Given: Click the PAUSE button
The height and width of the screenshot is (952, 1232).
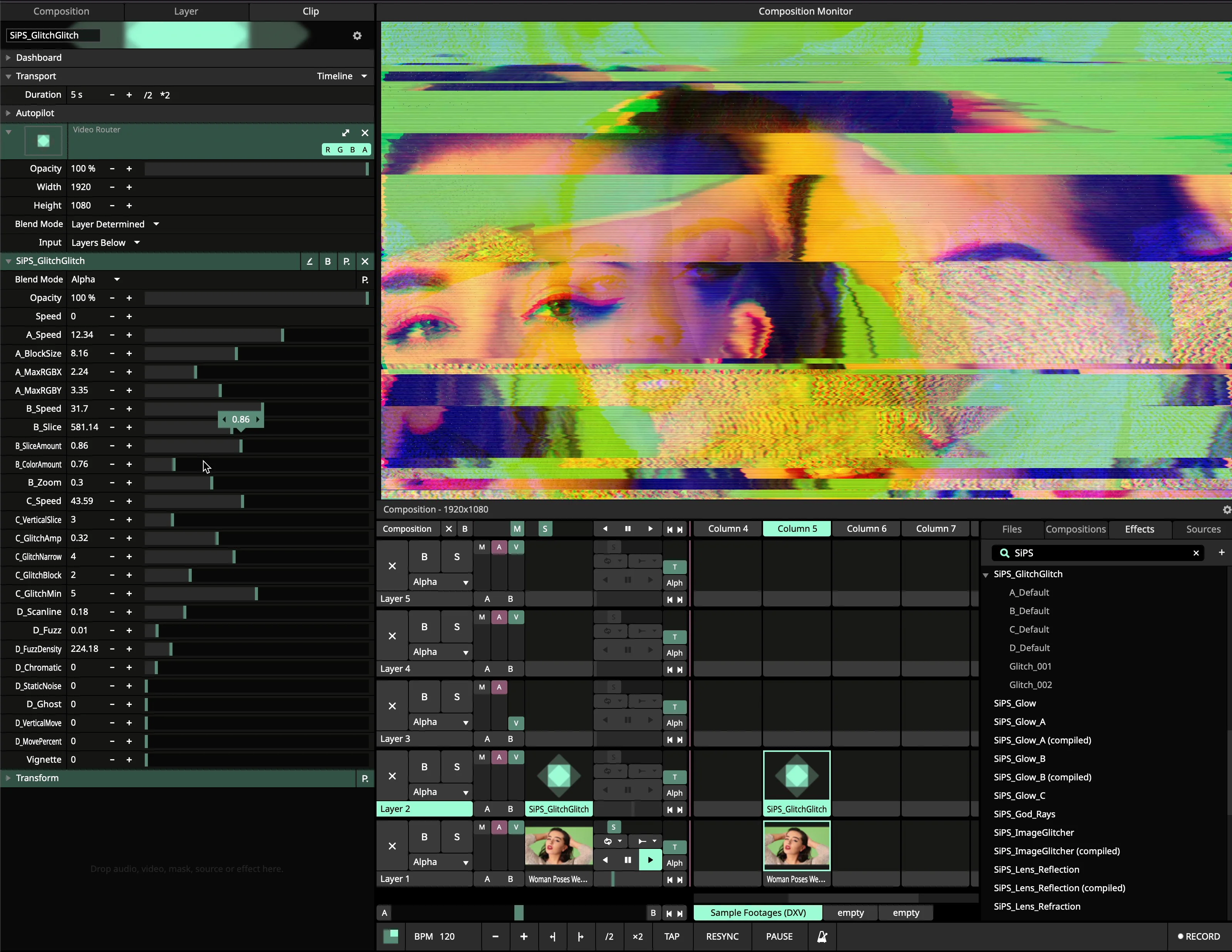Looking at the screenshot, I should 779,936.
